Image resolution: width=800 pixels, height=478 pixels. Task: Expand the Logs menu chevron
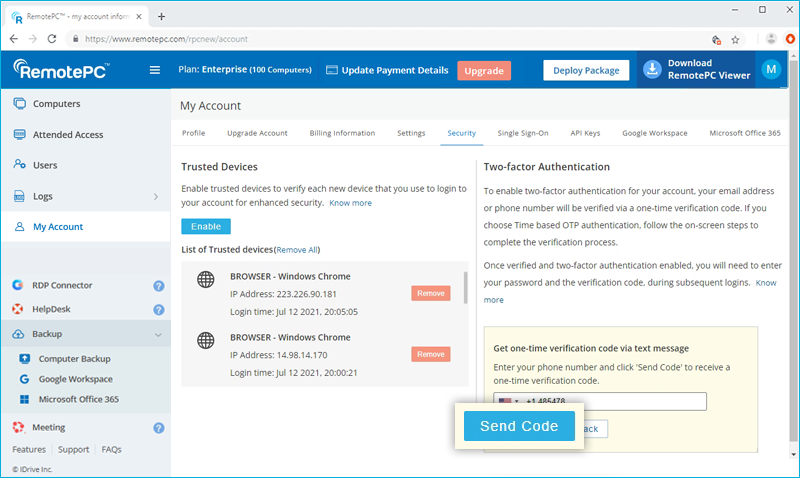tap(156, 197)
